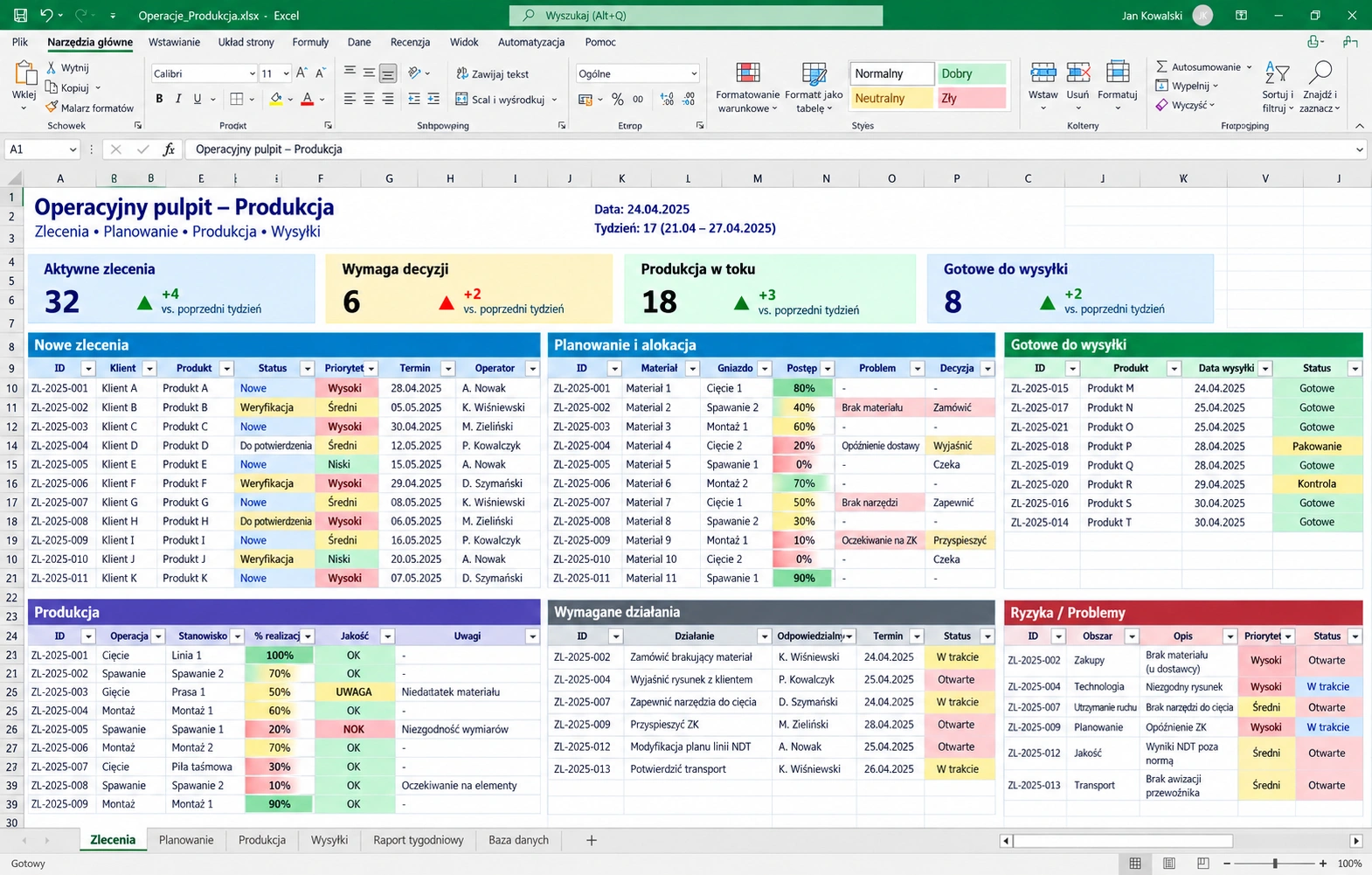The height and width of the screenshot is (875, 1372).
Task: Click the add new sheet plus button
Action: 591,840
